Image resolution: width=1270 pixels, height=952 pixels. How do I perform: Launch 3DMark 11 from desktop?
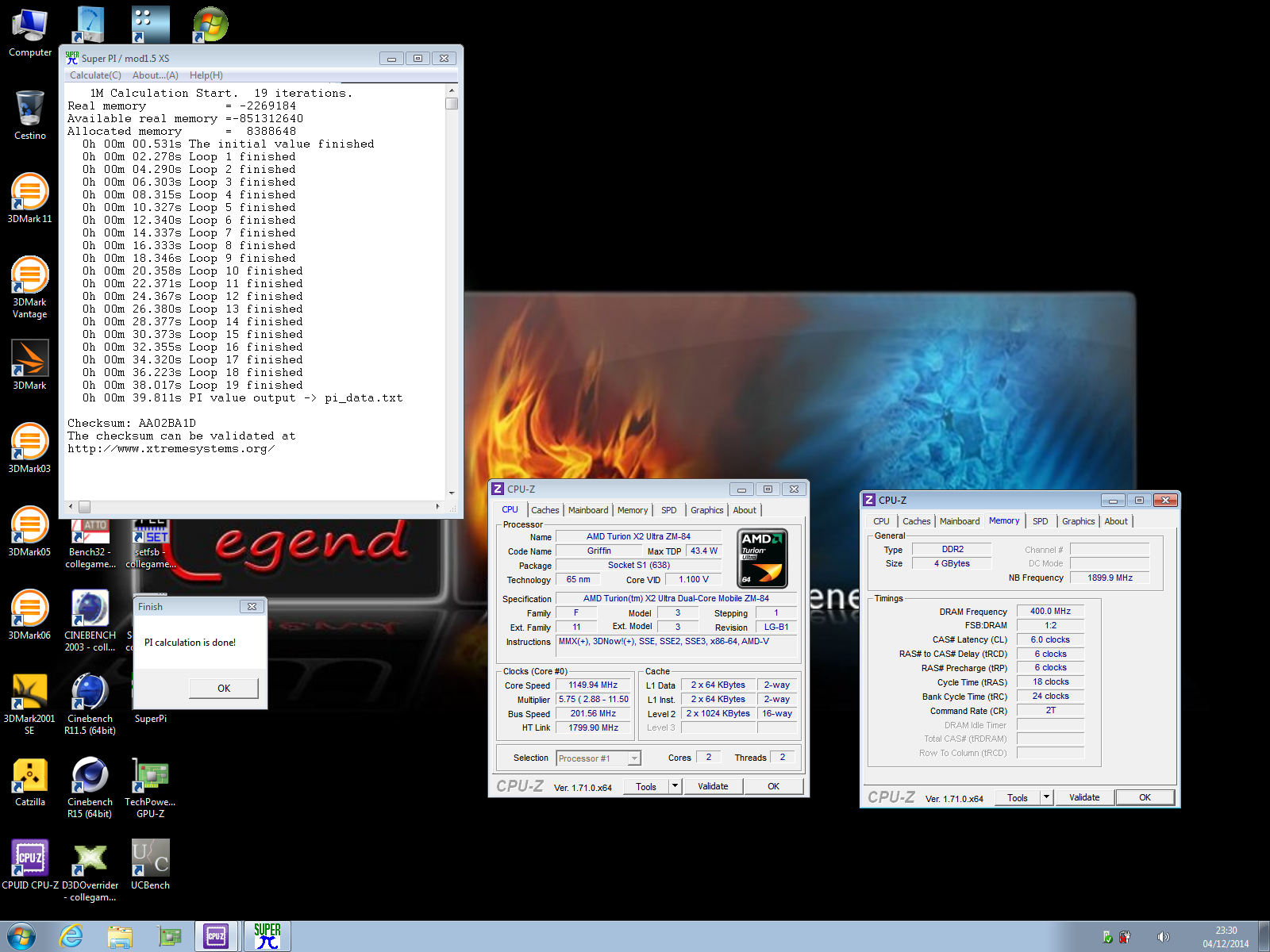30,199
